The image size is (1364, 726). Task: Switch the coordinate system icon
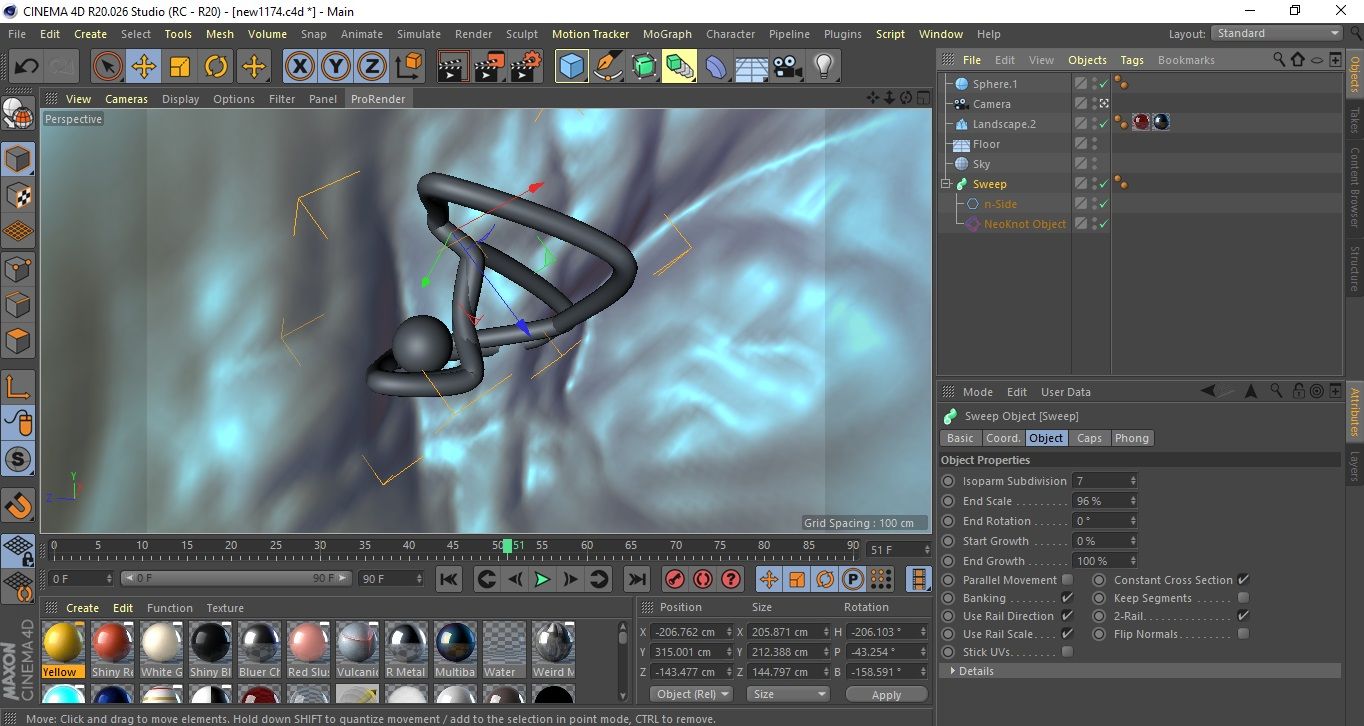coord(408,67)
